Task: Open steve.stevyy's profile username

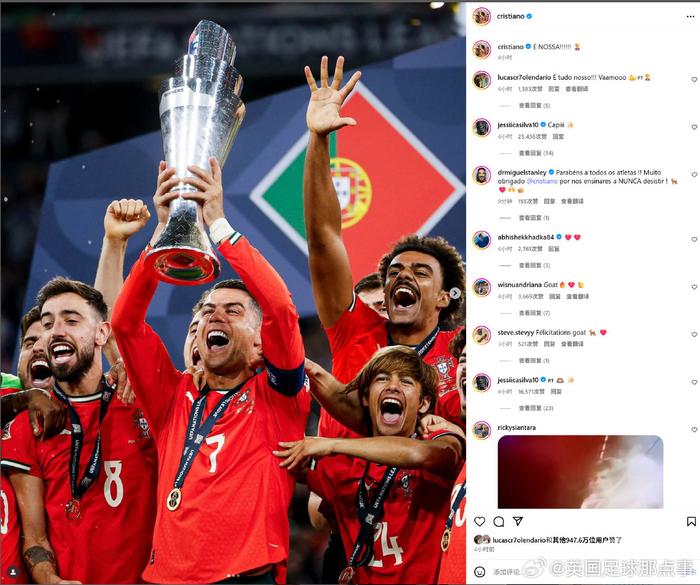Action: pyautogui.click(x=516, y=332)
